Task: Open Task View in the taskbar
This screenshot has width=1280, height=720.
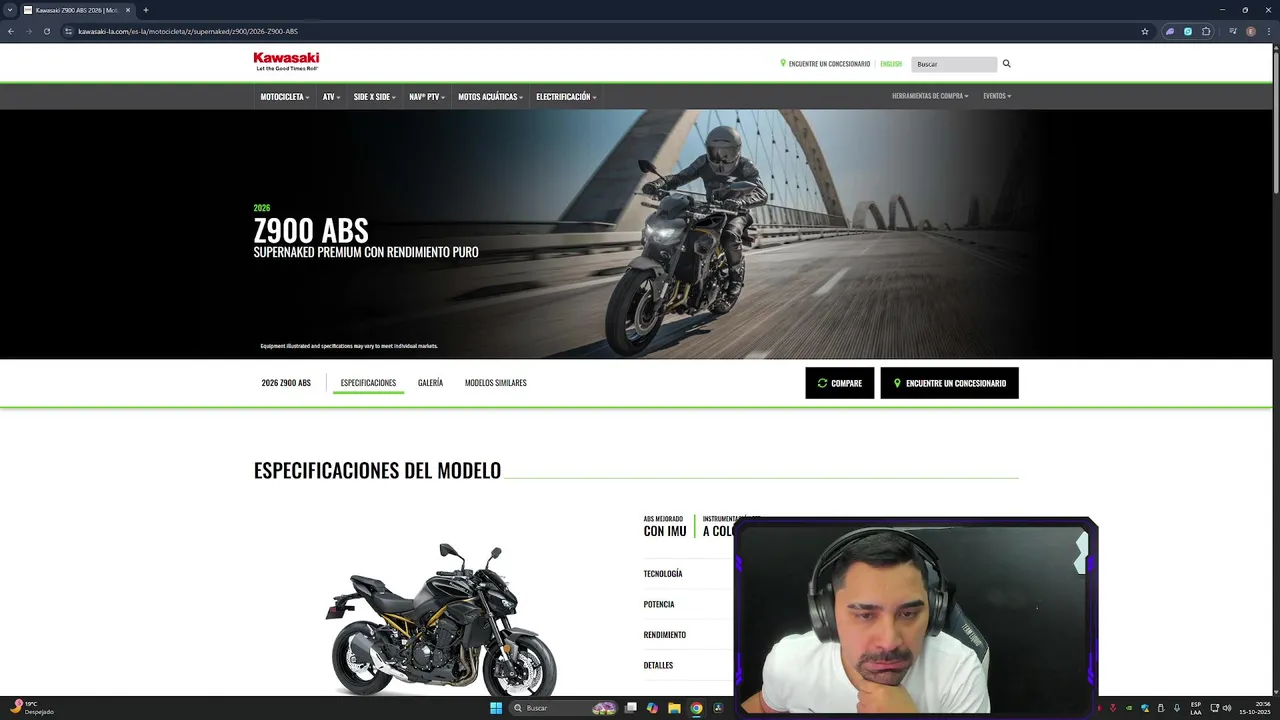Action: pyautogui.click(x=631, y=708)
